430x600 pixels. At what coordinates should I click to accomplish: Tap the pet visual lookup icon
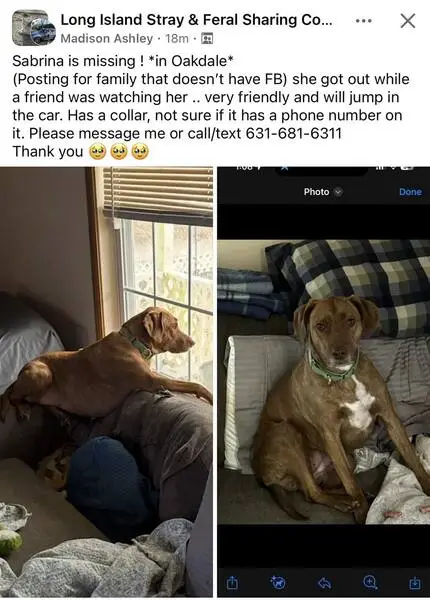tap(278, 583)
